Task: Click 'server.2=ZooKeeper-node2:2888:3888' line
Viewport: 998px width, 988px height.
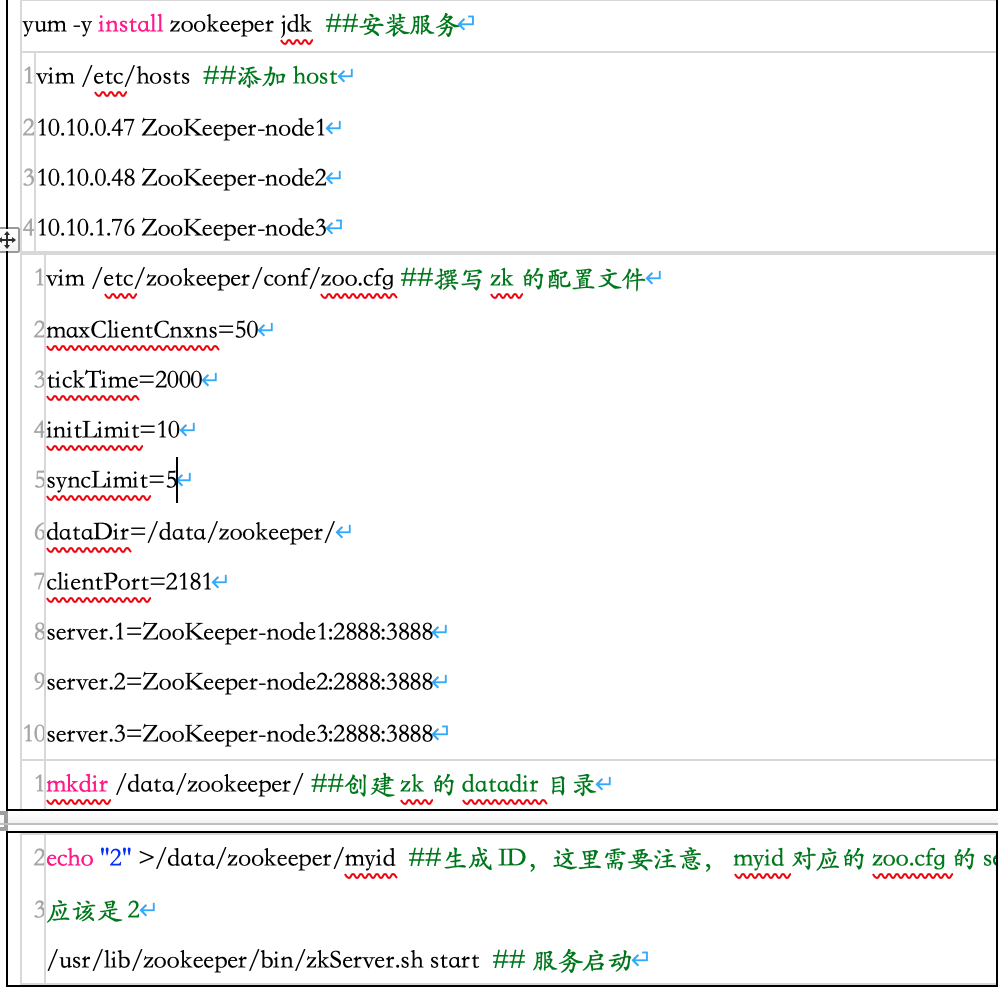Action: [x=239, y=682]
